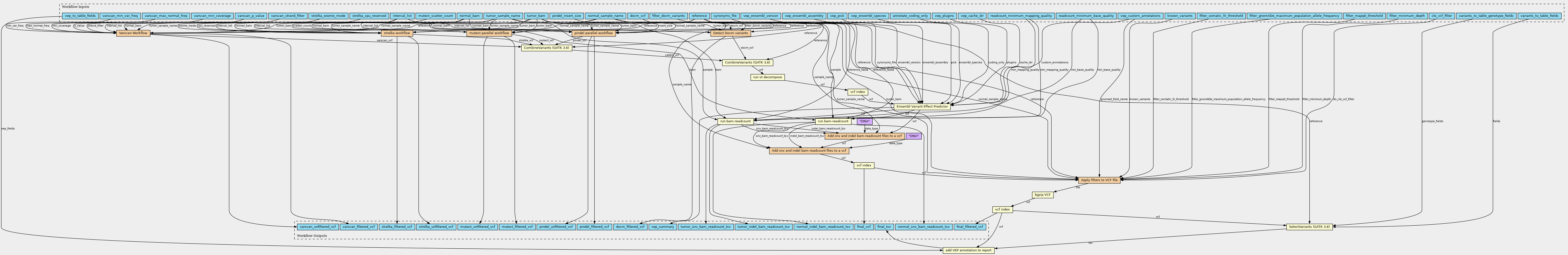Click the mutect parallel workflow node
The height and width of the screenshot is (255, 1568).
tap(489, 33)
